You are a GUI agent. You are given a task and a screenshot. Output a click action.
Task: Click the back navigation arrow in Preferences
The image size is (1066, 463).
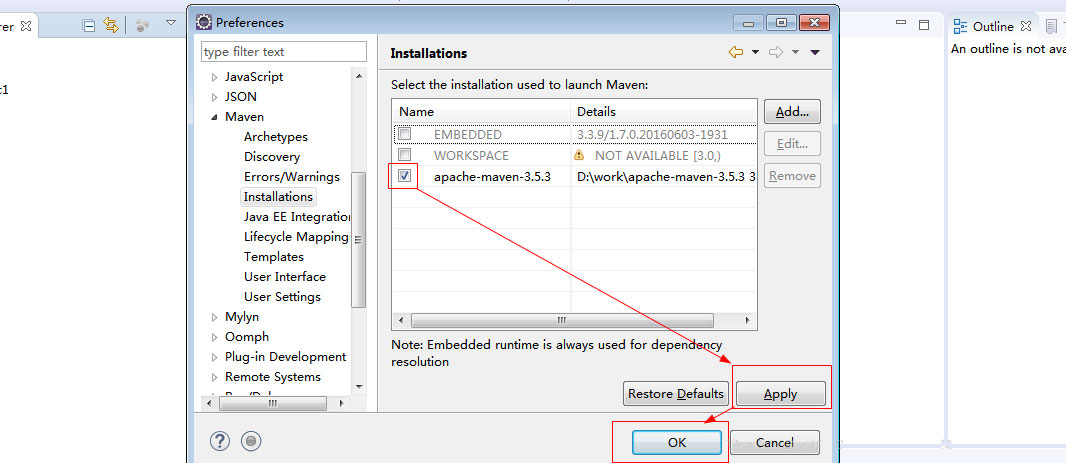736,52
